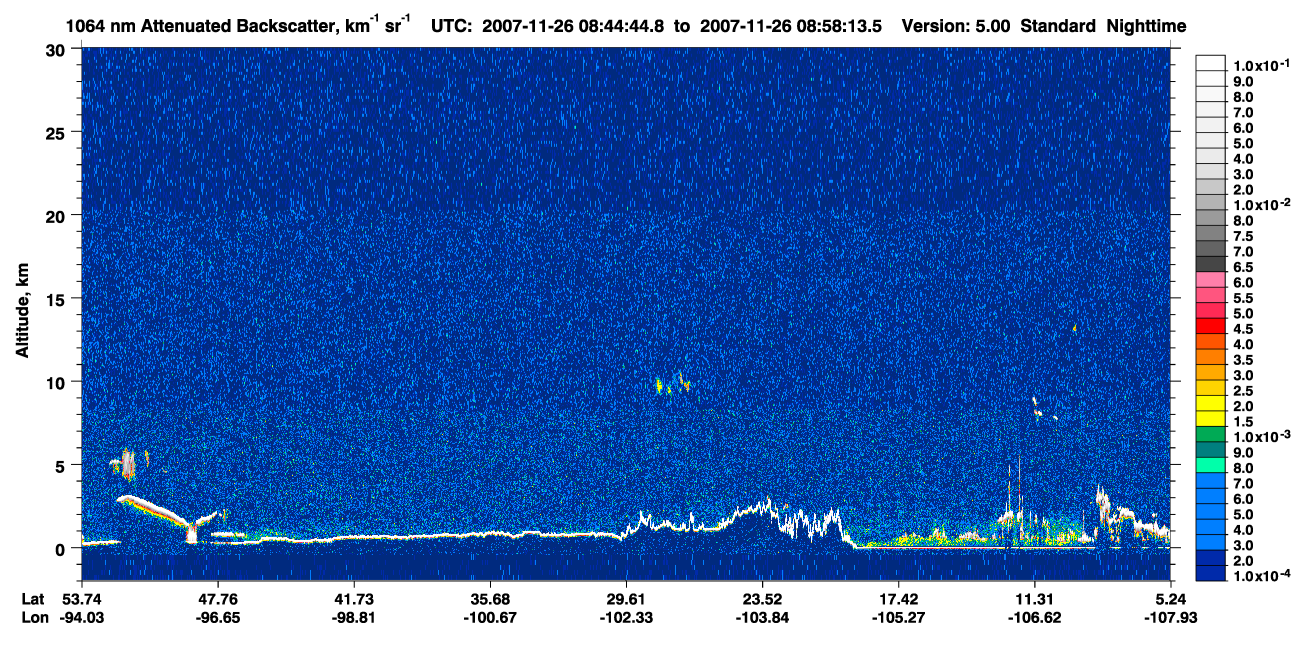Screen dimensions: 1300x667
Task: Click latitude value 53.74
Action: pos(81,599)
